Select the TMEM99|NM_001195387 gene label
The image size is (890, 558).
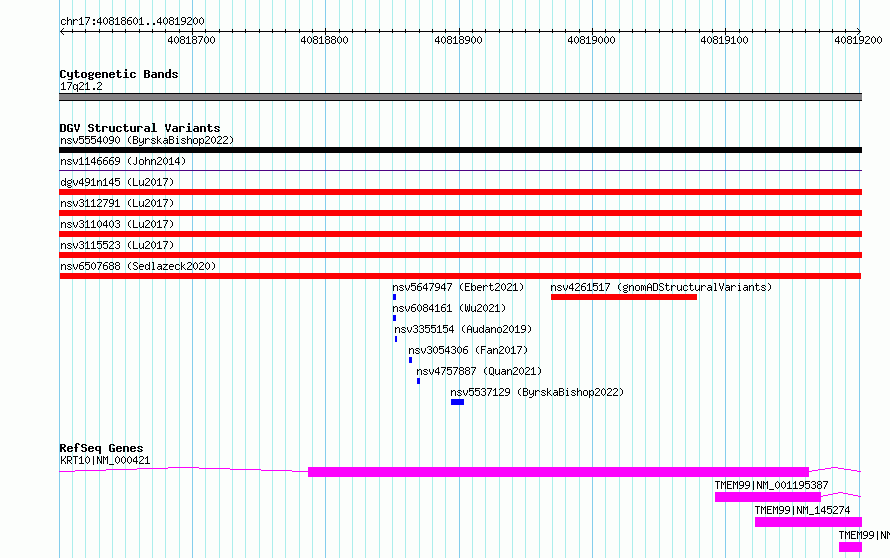(771, 485)
